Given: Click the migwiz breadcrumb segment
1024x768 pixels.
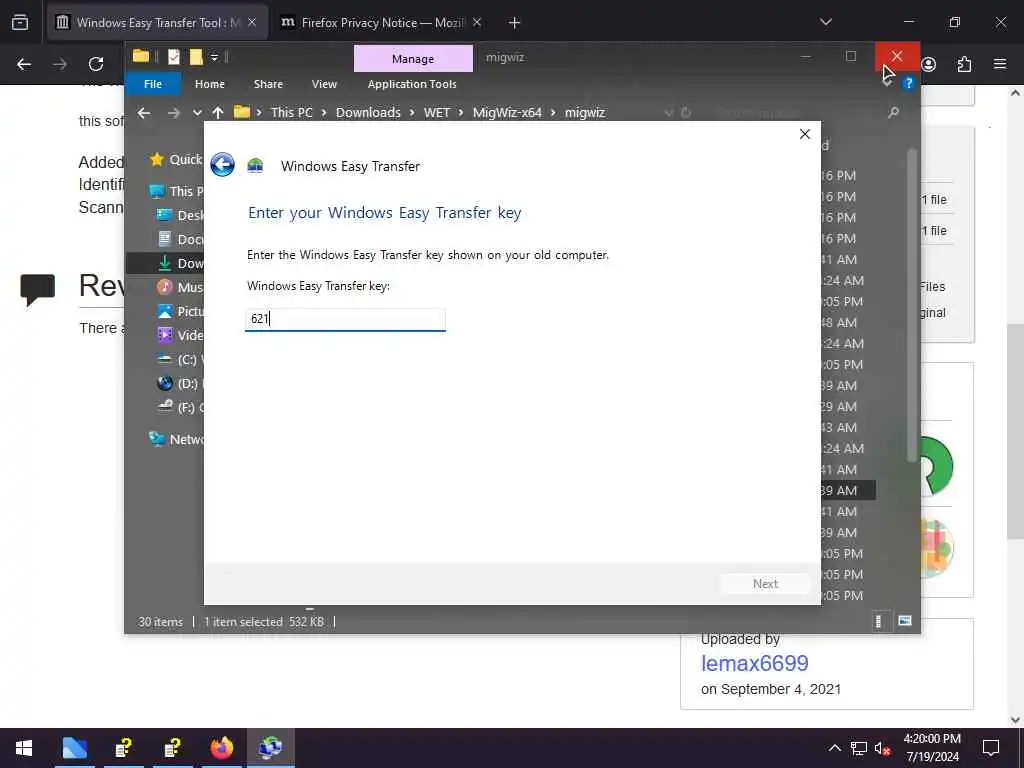Looking at the screenshot, I should click(x=584, y=112).
